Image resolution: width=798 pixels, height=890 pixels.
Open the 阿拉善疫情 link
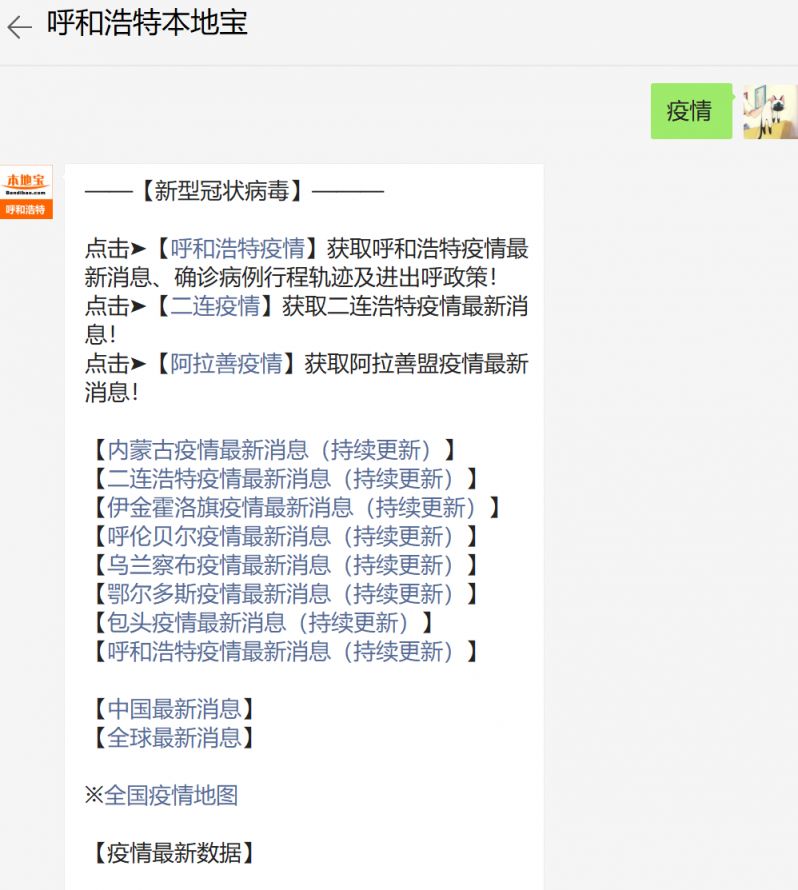click(x=226, y=364)
